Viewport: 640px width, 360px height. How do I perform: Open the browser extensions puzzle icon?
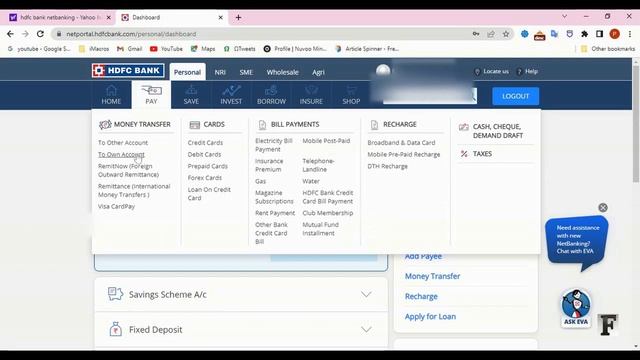tap(584, 34)
